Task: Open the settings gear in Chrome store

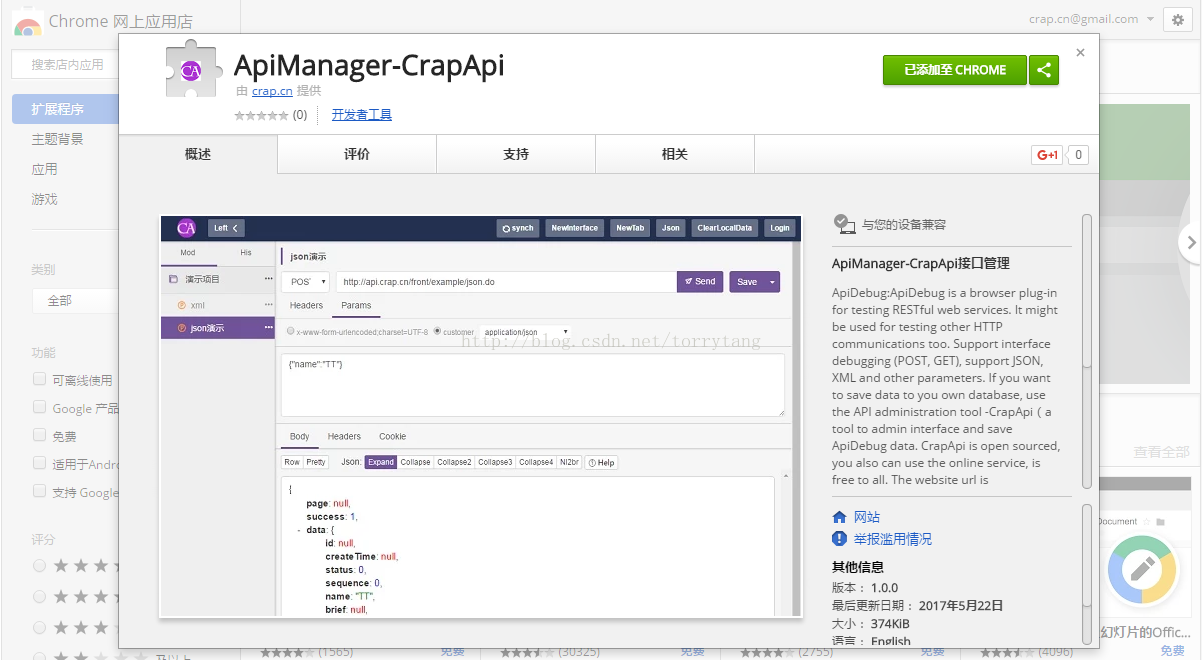Action: 1177,20
